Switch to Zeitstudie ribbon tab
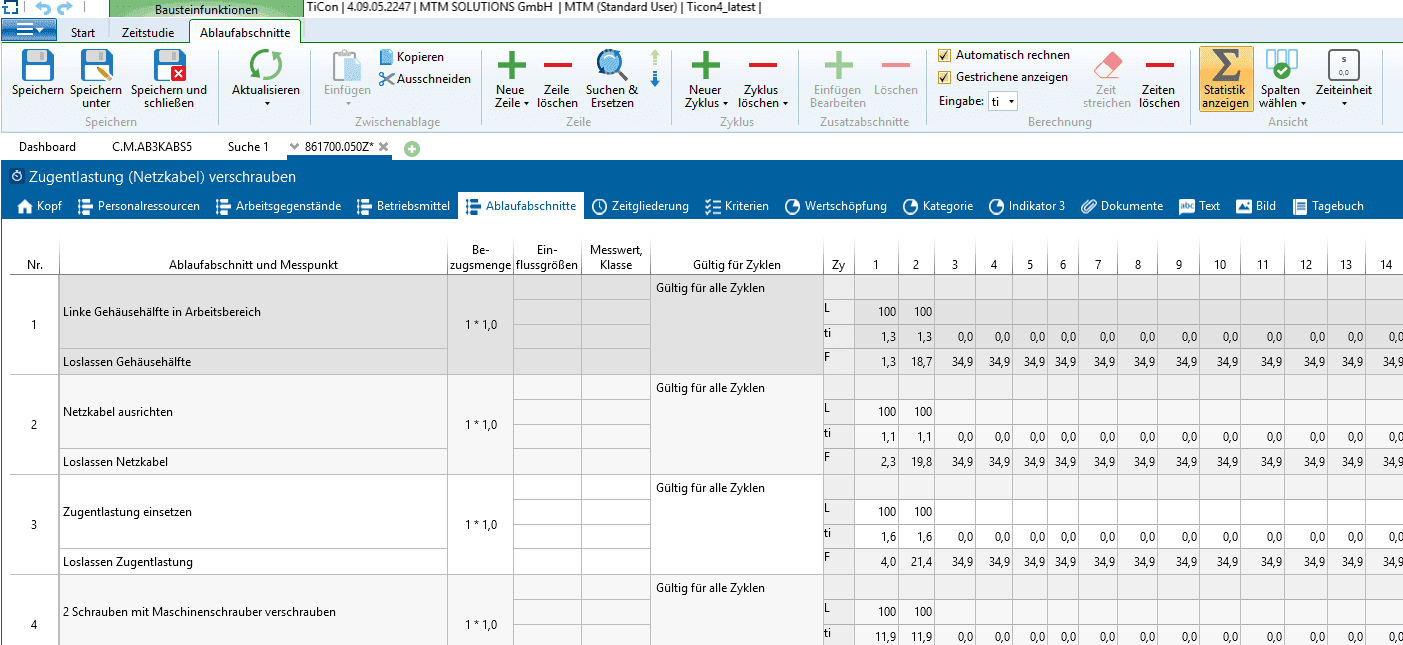The width and height of the screenshot is (1403, 645). point(147,32)
